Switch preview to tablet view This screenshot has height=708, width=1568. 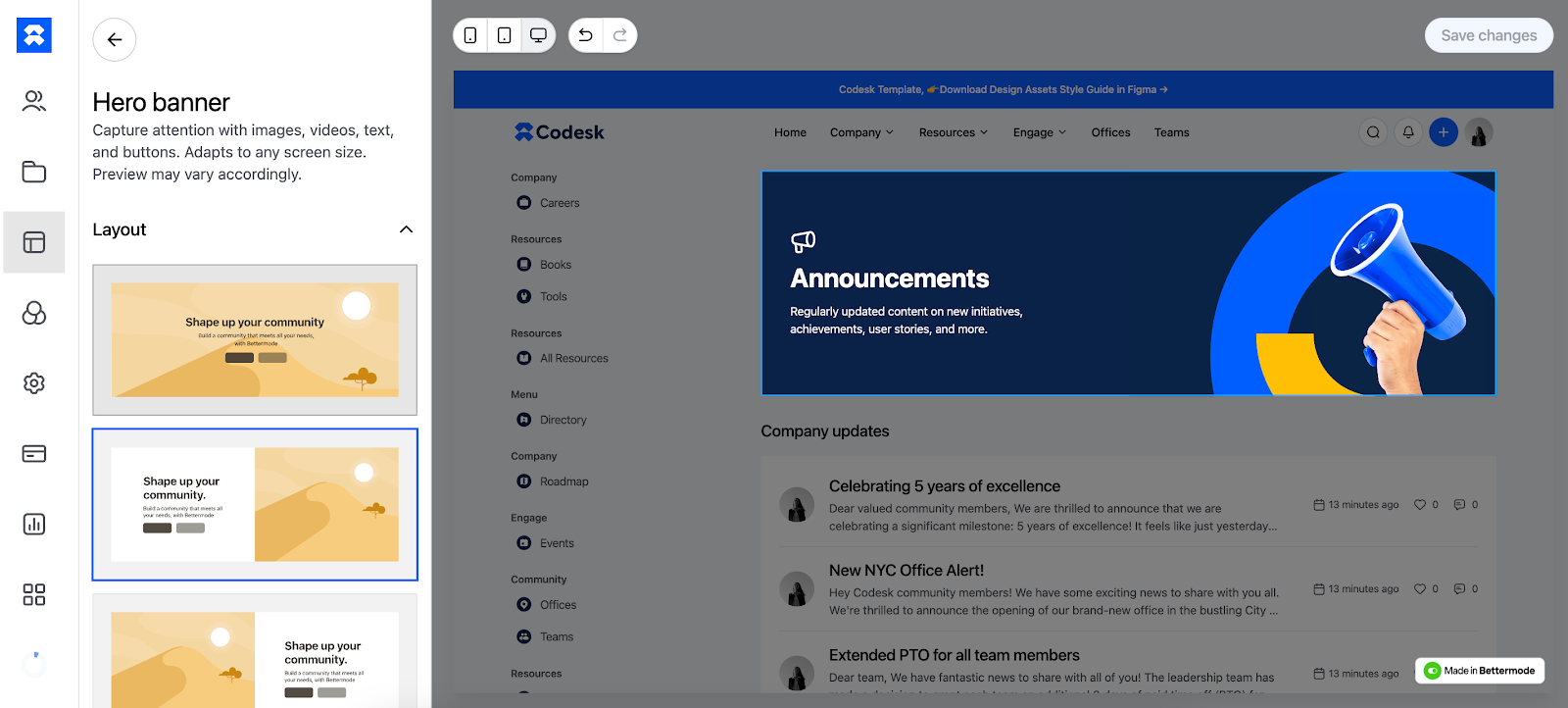[505, 35]
